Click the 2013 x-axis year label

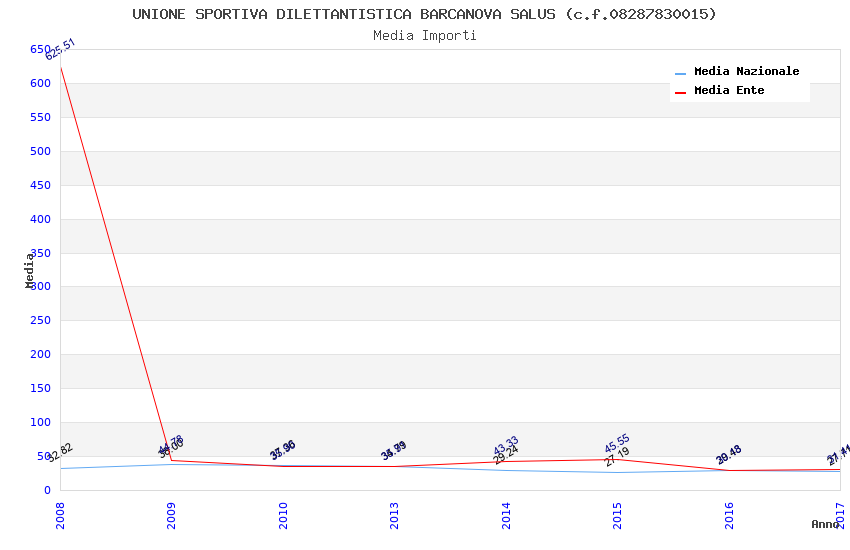click(x=394, y=515)
